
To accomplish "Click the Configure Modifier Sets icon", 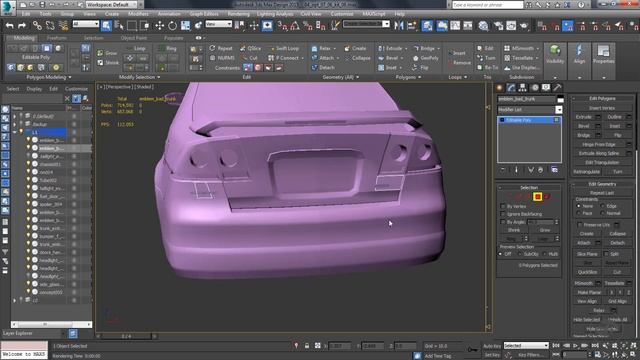I will pyautogui.click(x=554, y=169).
